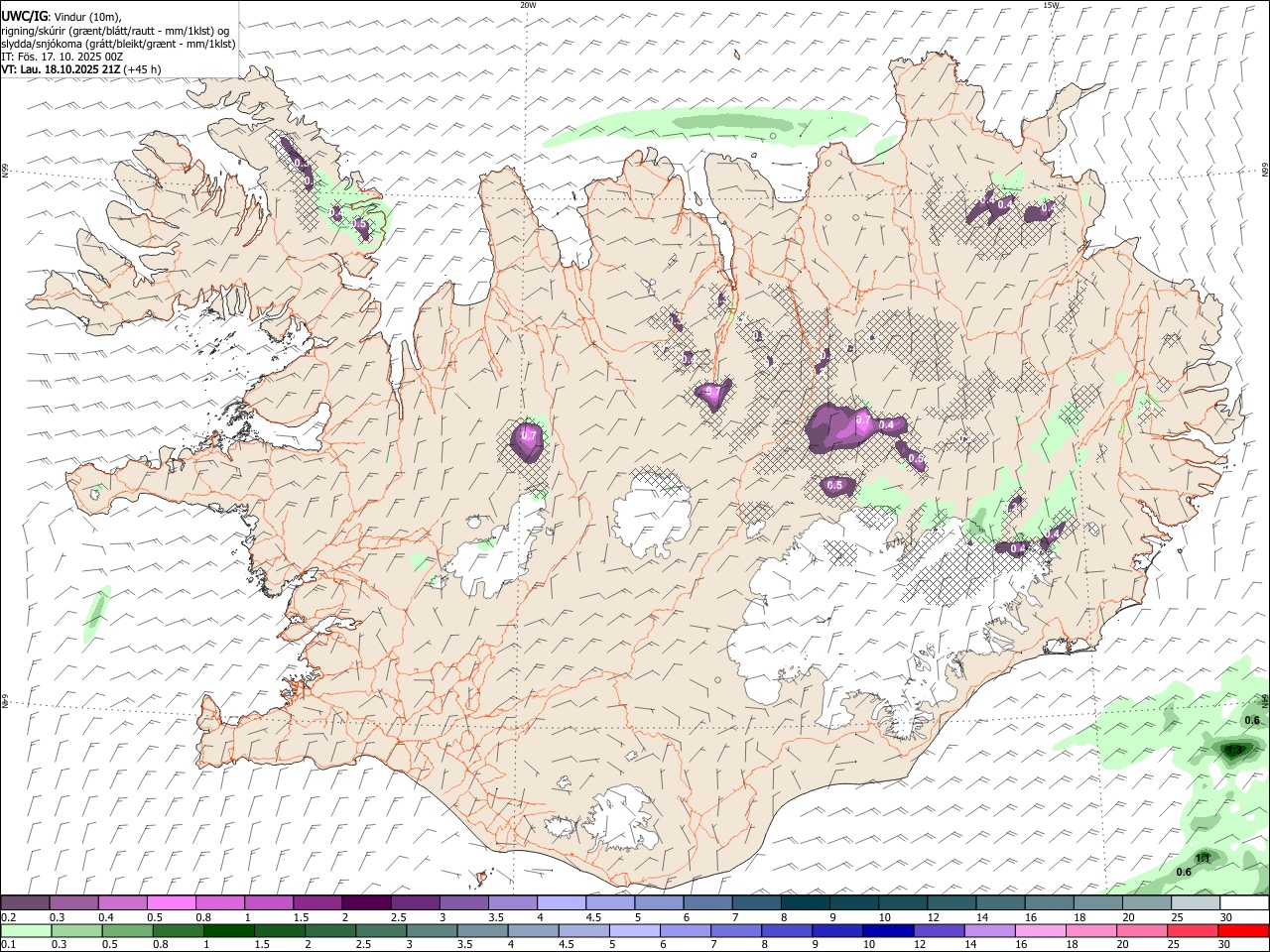Click the 'VT: Lau. 18.10.2025 21Z (+45 h)' line

click(x=81, y=69)
